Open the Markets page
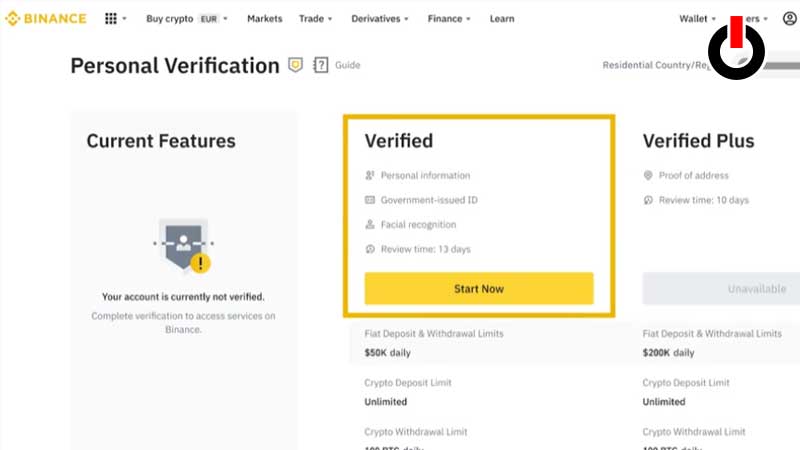Image resolution: width=800 pixels, height=450 pixels. pos(264,19)
